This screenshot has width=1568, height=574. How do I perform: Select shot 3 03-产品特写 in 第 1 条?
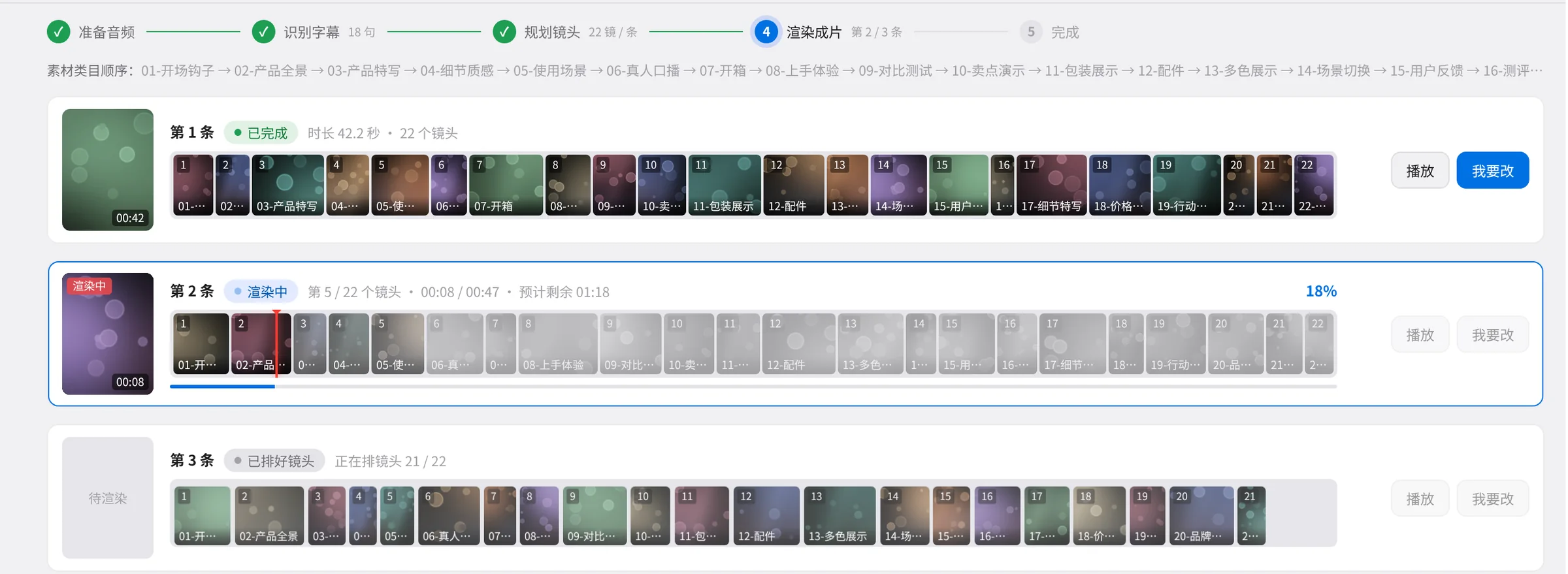[287, 185]
